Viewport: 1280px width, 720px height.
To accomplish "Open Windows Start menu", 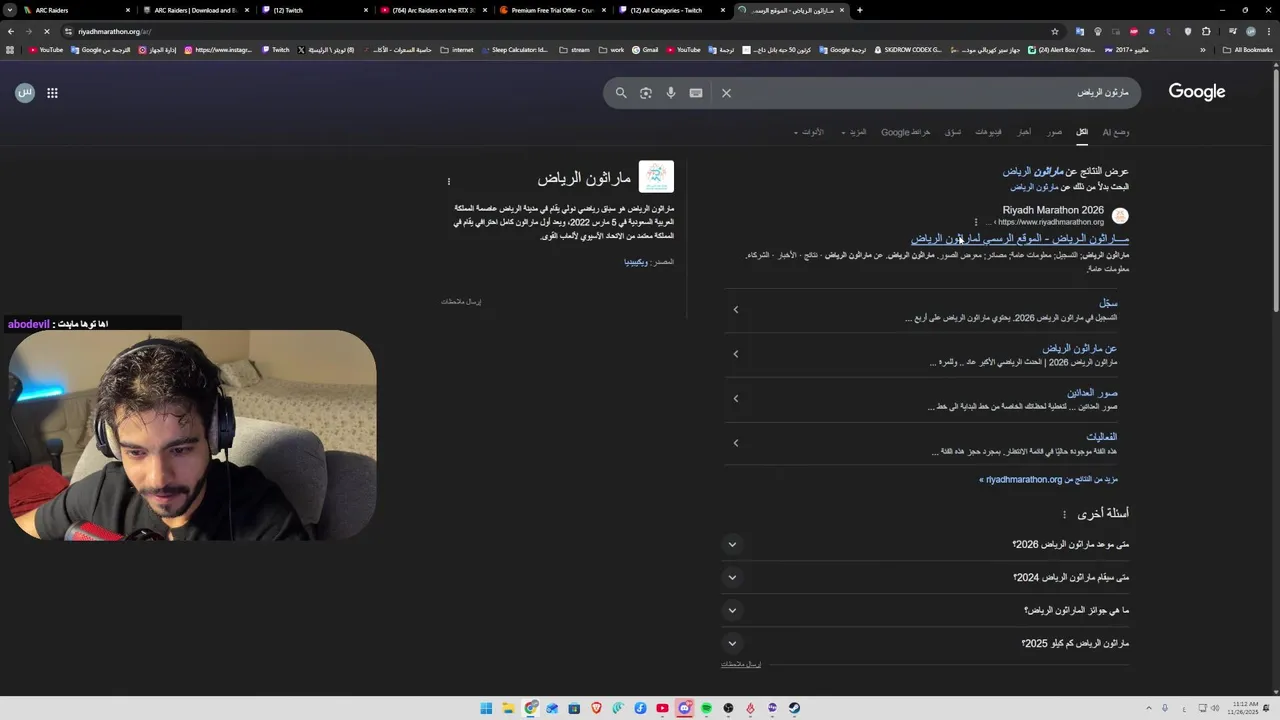I will [486, 708].
